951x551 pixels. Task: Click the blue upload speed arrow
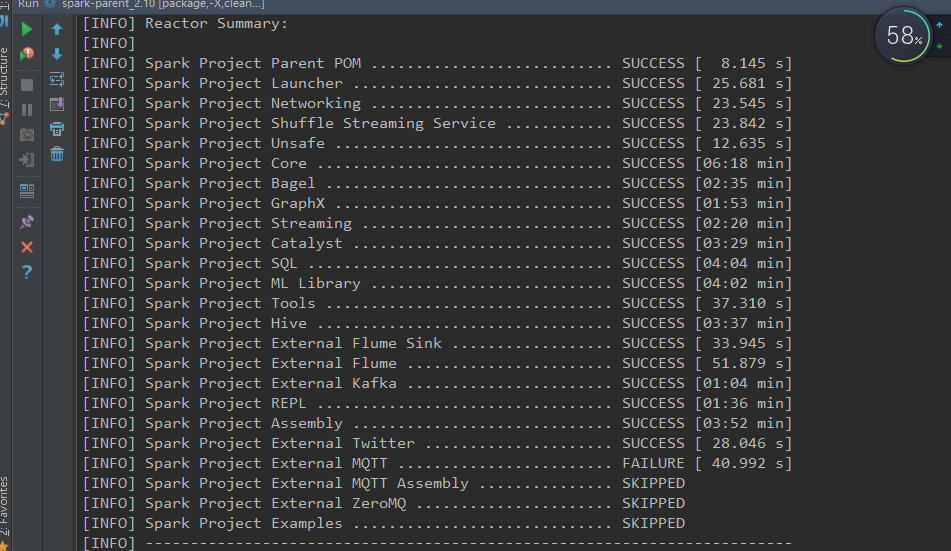939,25
